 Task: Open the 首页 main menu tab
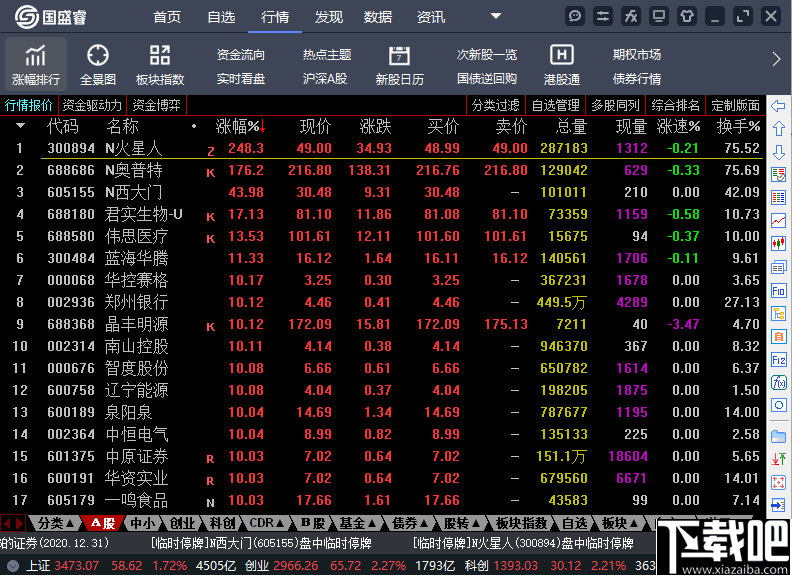(x=167, y=17)
